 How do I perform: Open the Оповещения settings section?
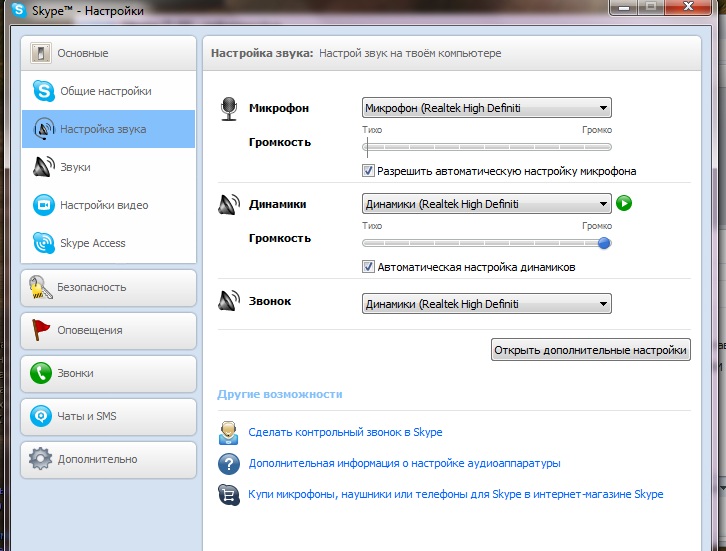[108, 331]
